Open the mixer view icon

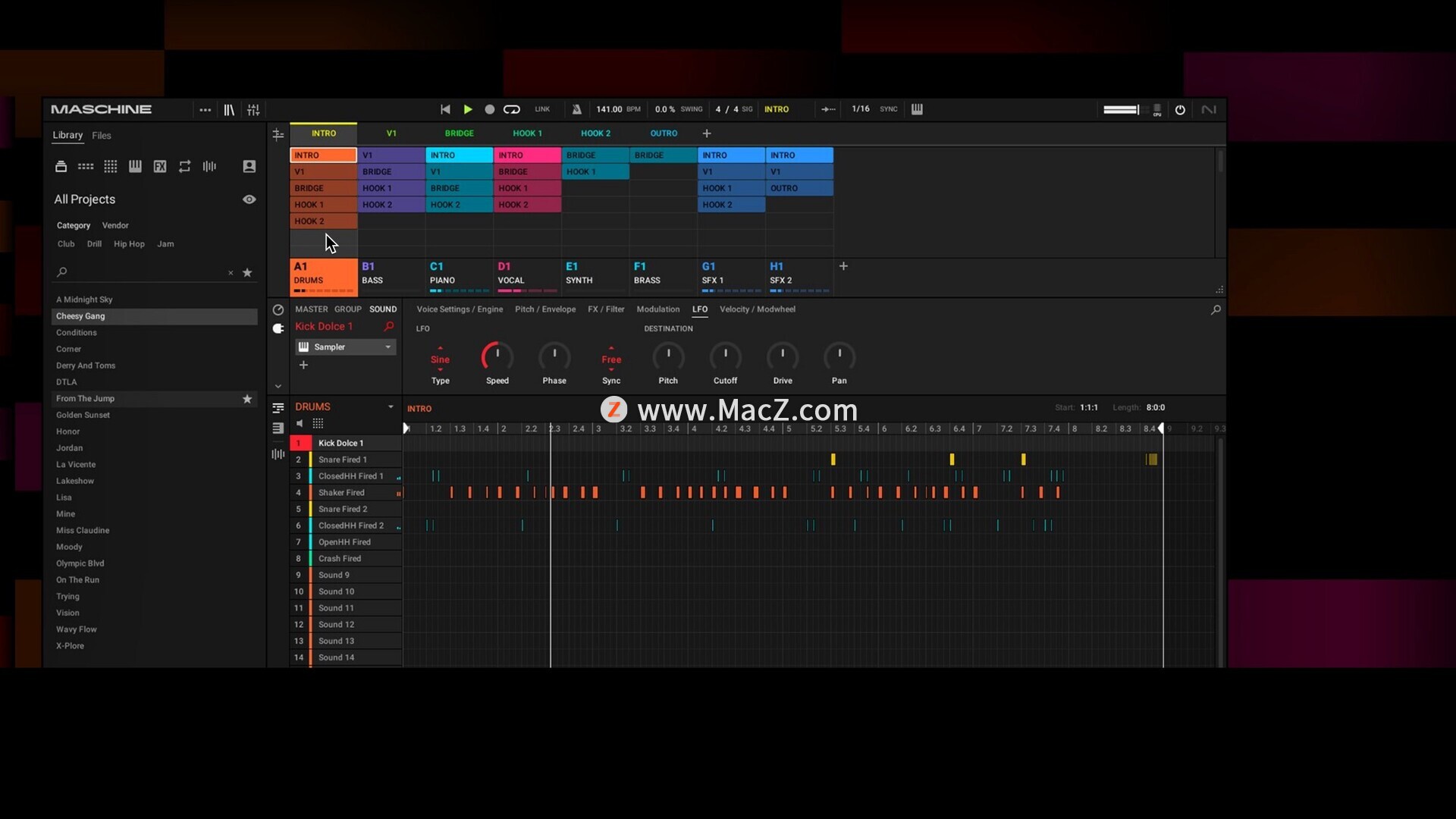click(253, 110)
